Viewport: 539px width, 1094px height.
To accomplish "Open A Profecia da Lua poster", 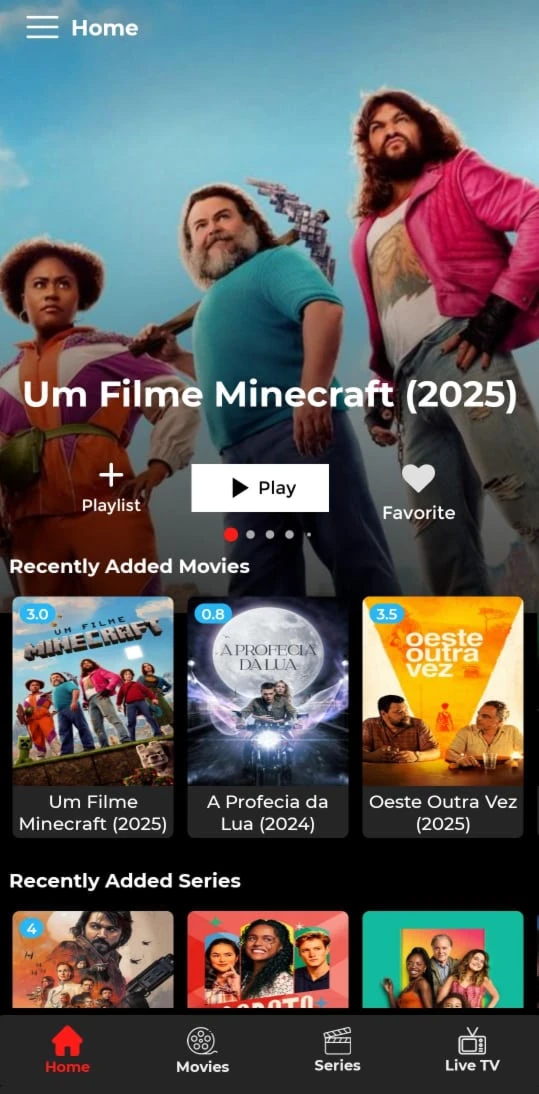I will pyautogui.click(x=268, y=691).
